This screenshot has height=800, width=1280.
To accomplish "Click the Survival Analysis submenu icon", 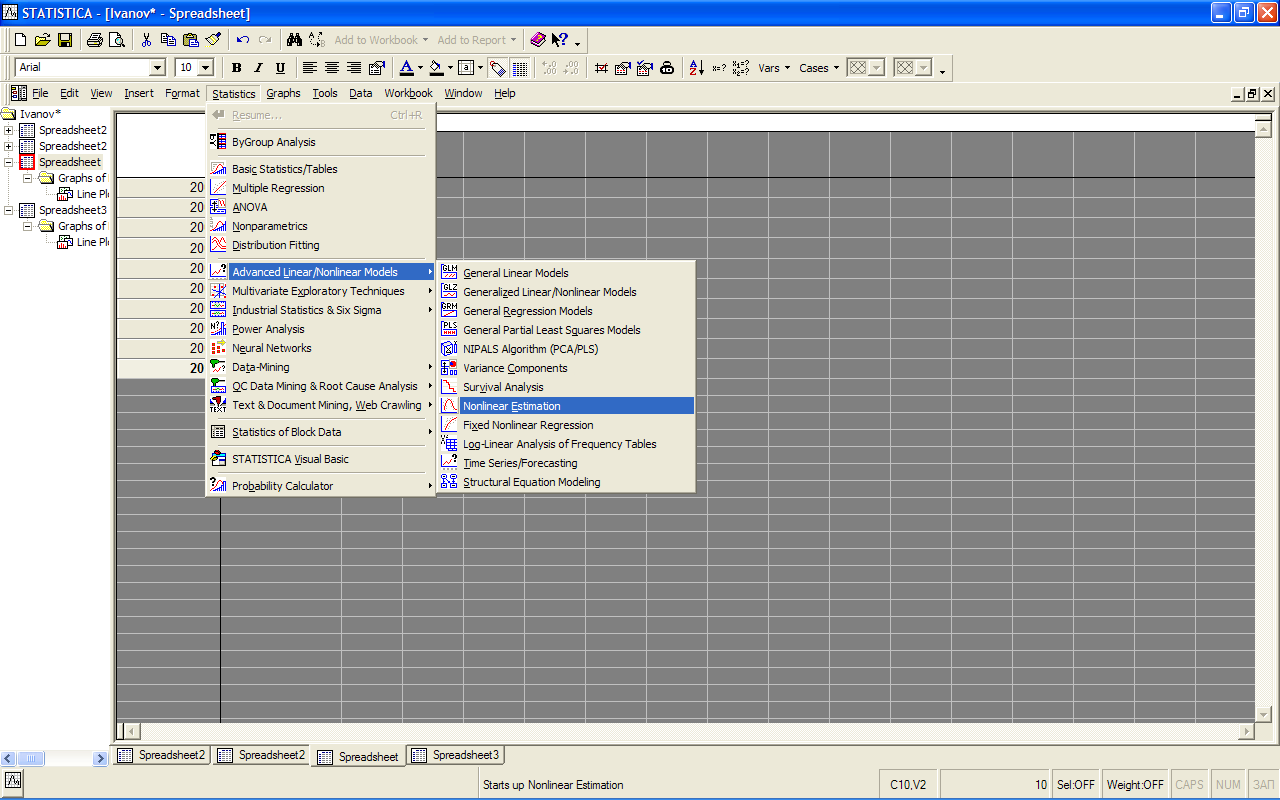I will tap(449, 387).
